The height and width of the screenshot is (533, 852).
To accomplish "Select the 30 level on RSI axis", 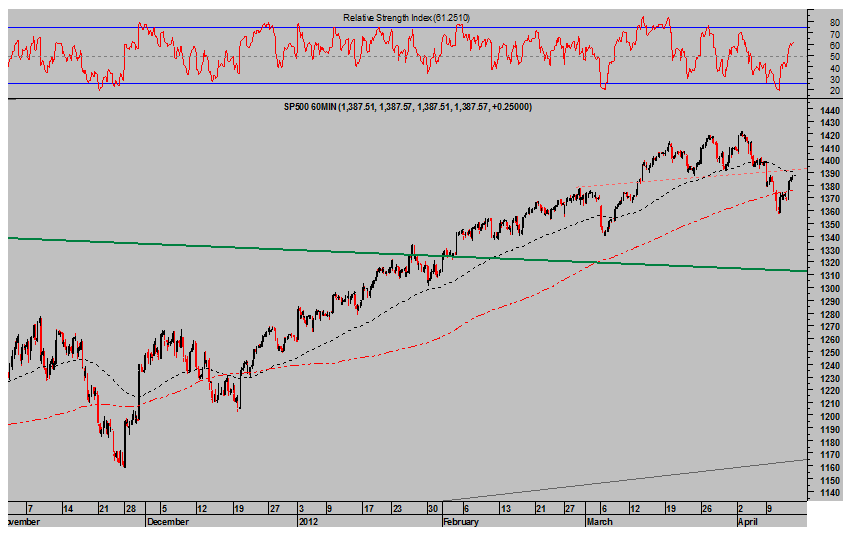I will click(835, 79).
